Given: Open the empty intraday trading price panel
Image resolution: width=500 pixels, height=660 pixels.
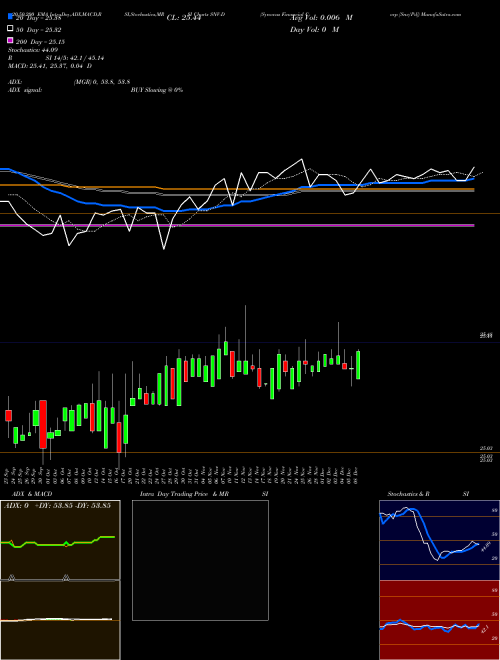Looking at the screenshot, I should click(x=200, y=560).
